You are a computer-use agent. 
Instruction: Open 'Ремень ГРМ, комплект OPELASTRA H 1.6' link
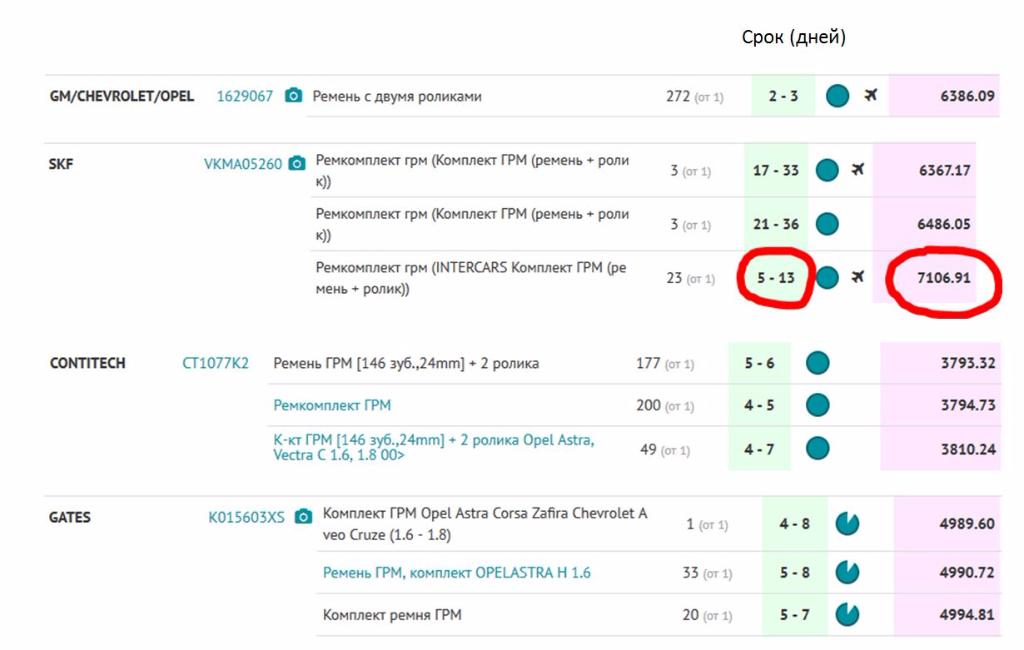(x=456, y=573)
